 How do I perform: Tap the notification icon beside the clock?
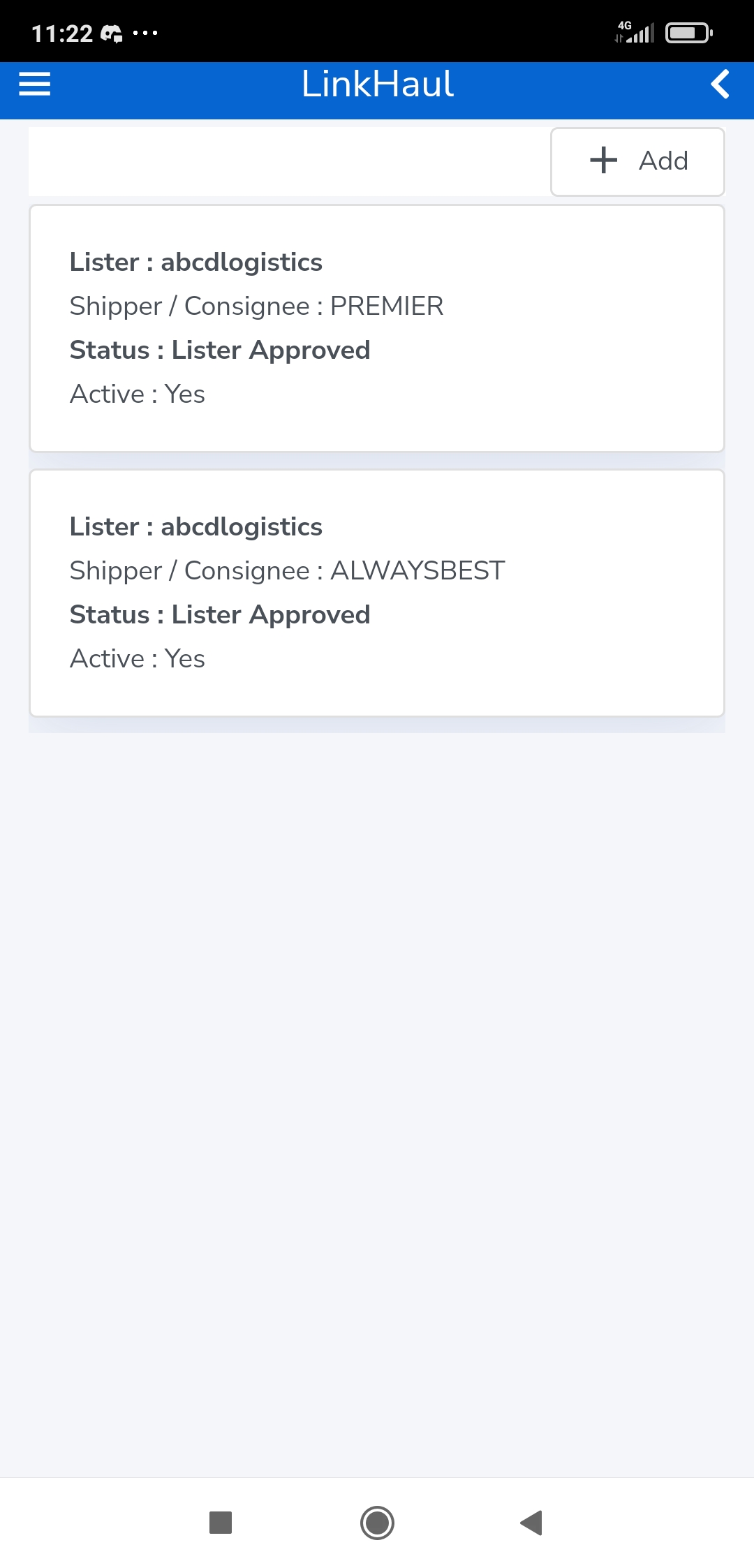[112, 33]
